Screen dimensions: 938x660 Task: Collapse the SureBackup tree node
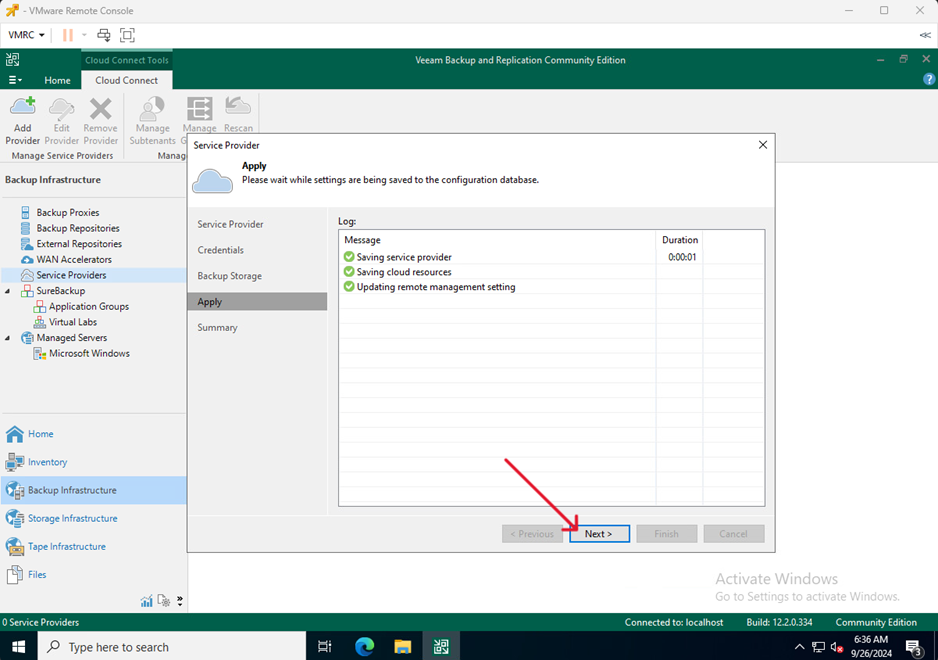(8, 291)
